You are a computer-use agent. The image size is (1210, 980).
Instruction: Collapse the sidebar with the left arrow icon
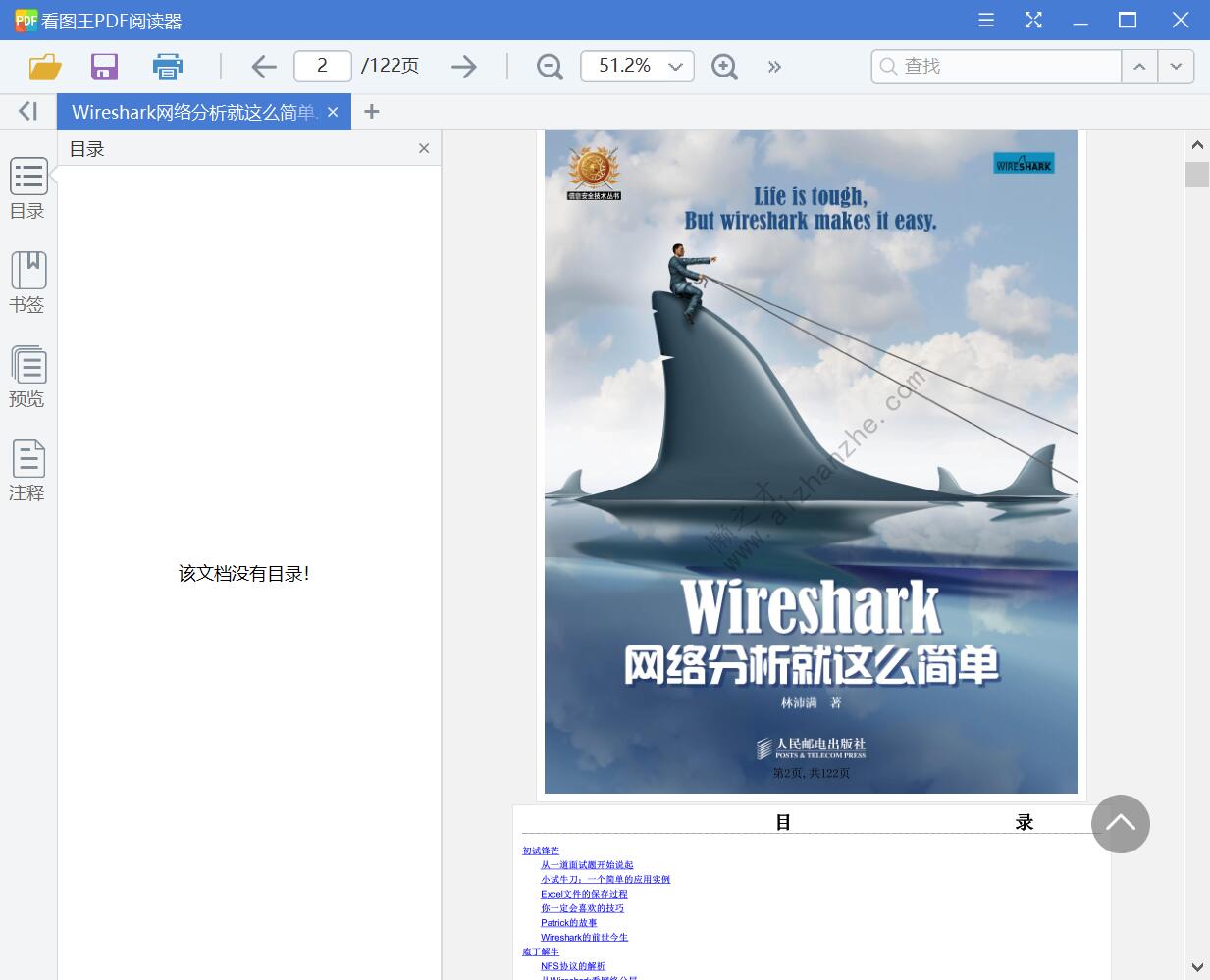[x=27, y=112]
